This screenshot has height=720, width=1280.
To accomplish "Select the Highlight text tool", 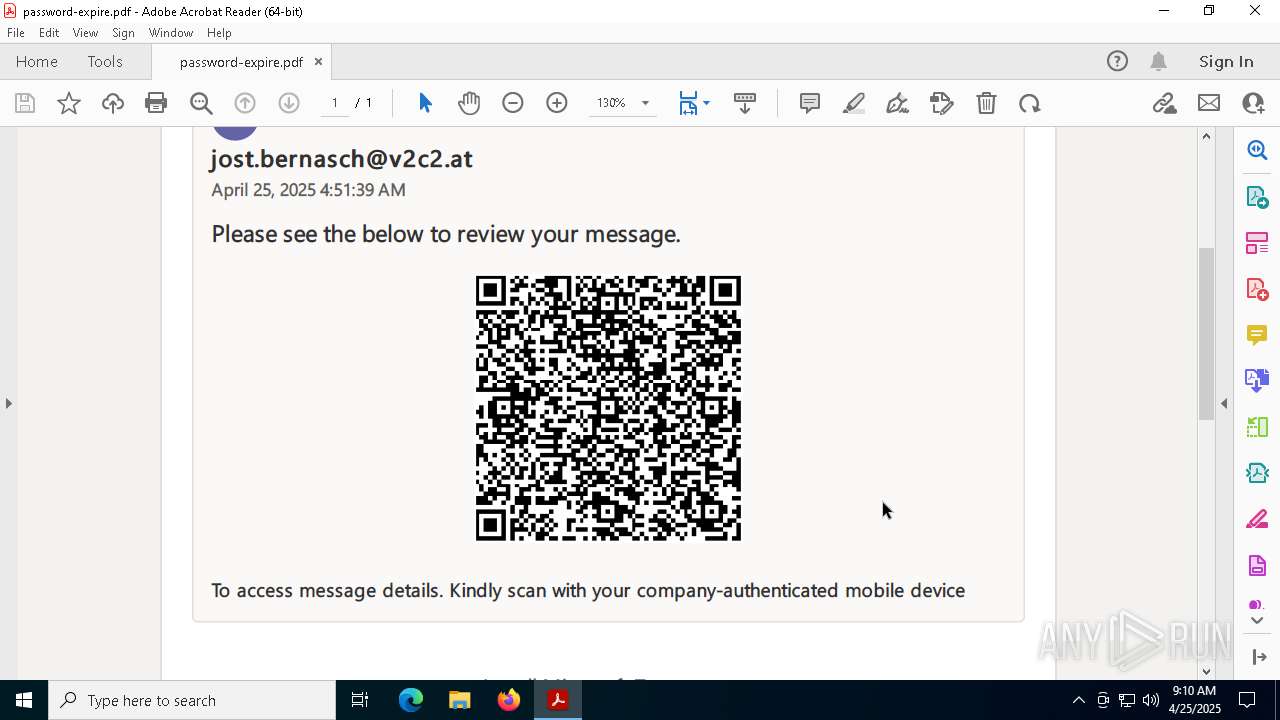I will point(854,103).
